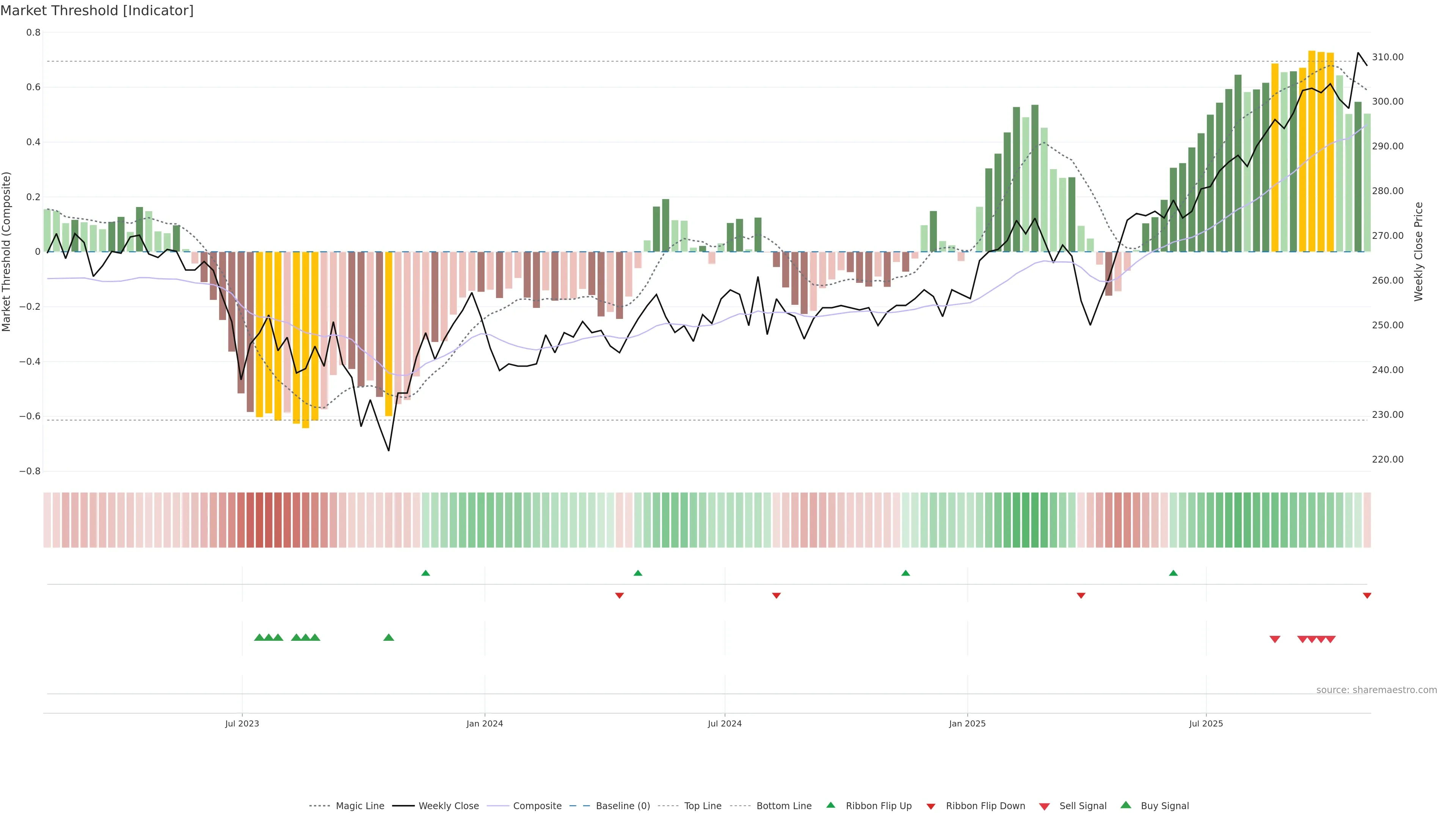
Task: Click the Jan 2024 x-axis label
Action: (x=485, y=723)
